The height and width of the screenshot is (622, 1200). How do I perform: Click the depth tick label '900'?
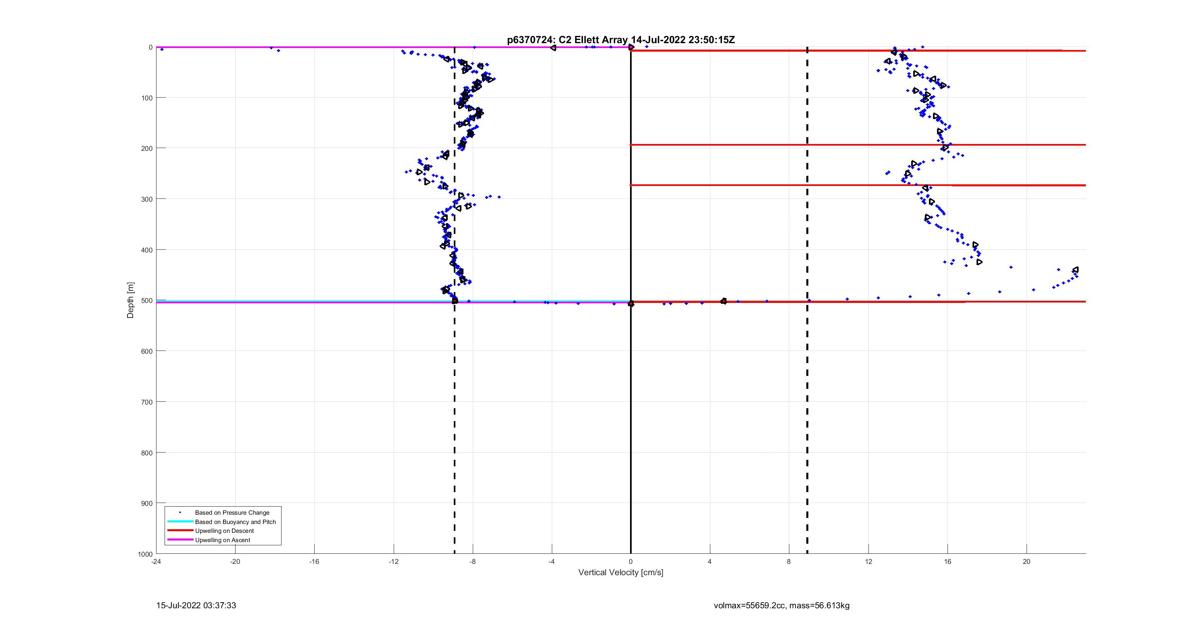[145, 503]
